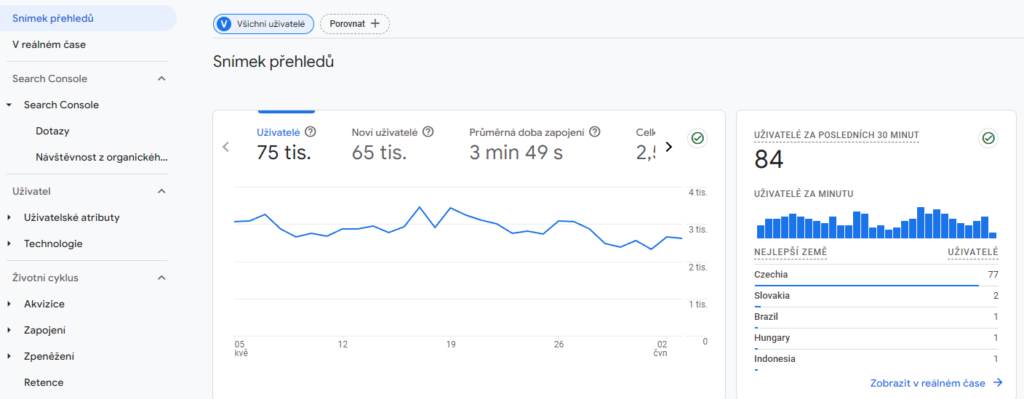The height and width of the screenshot is (399, 1024).
Task: Collapse the Životní cyklus section chevron
Action: tap(162, 278)
